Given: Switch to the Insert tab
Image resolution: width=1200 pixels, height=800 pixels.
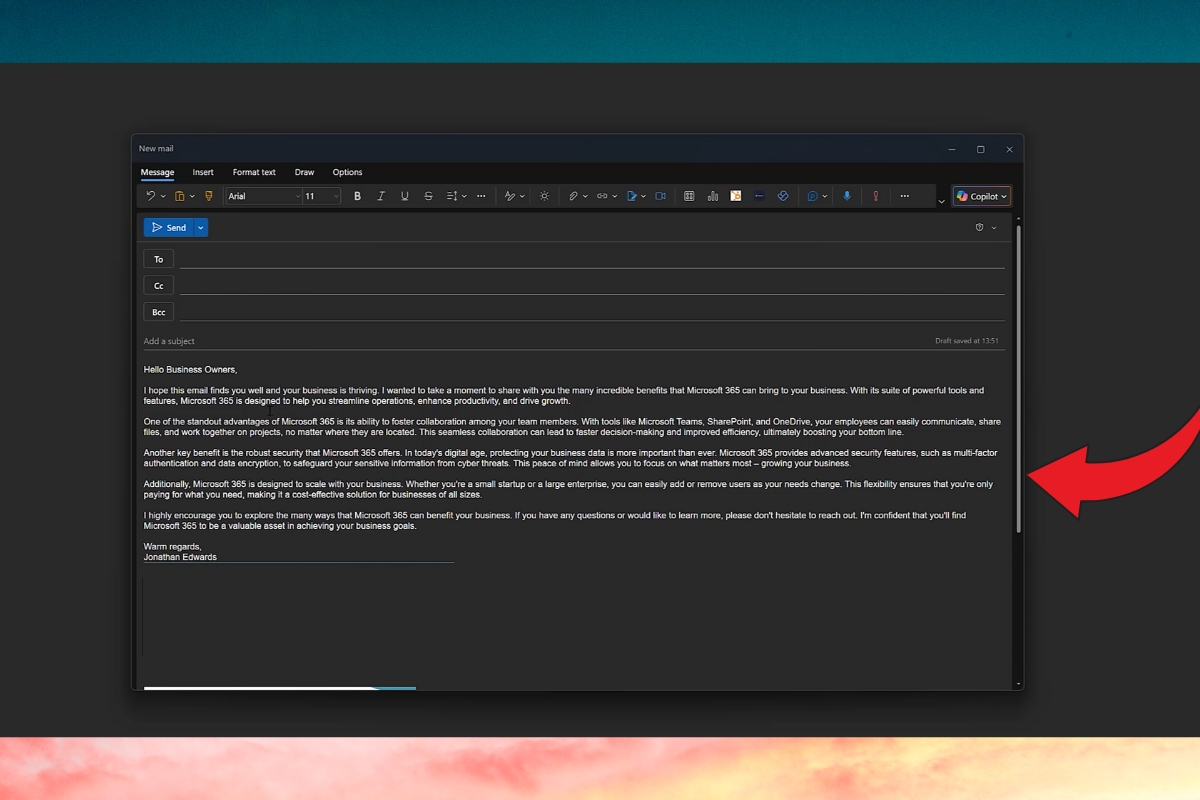Looking at the screenshot, I should point(203,172).
